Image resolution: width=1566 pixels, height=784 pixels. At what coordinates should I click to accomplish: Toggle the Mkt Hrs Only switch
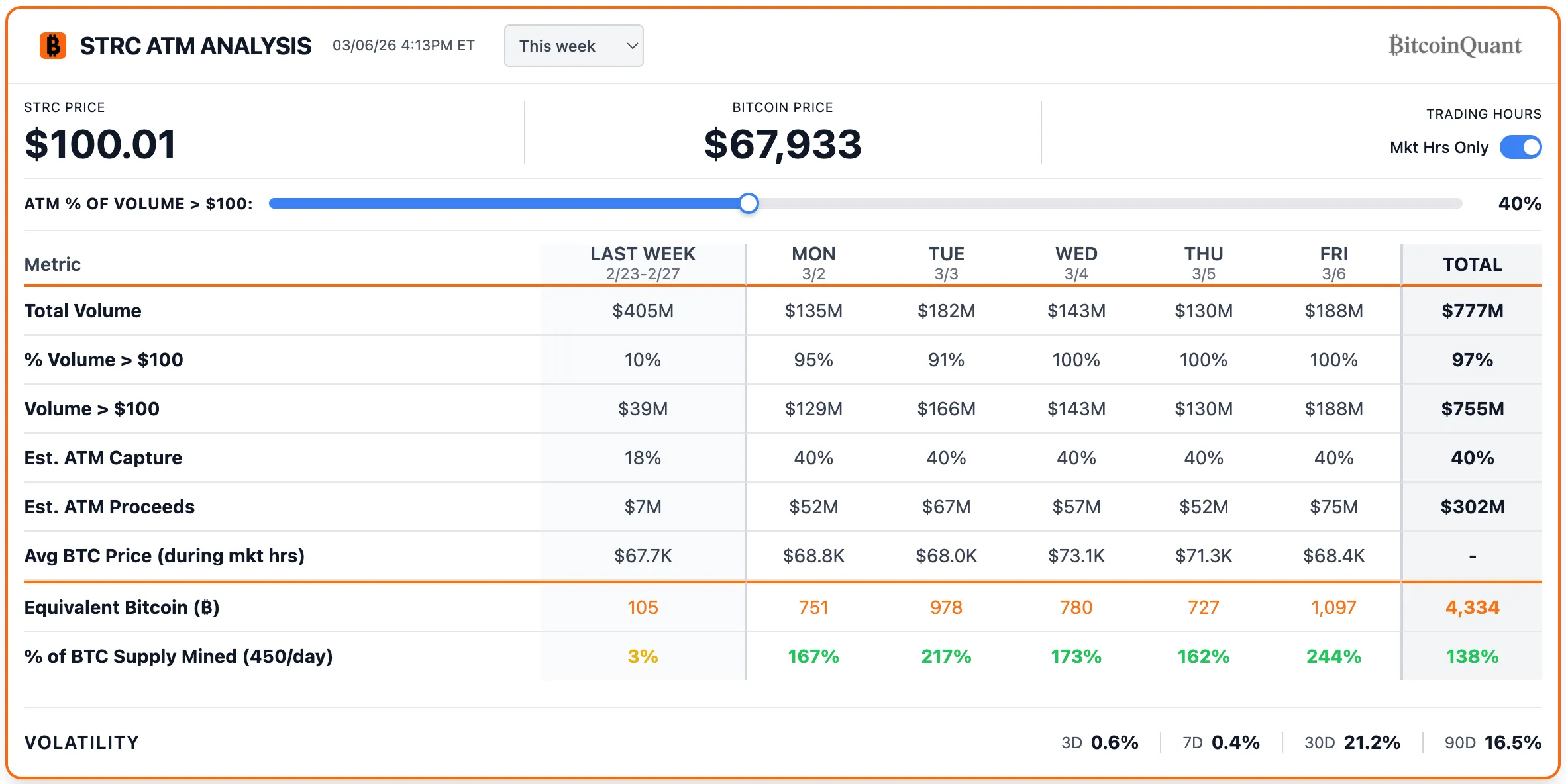pos(1522,147)
